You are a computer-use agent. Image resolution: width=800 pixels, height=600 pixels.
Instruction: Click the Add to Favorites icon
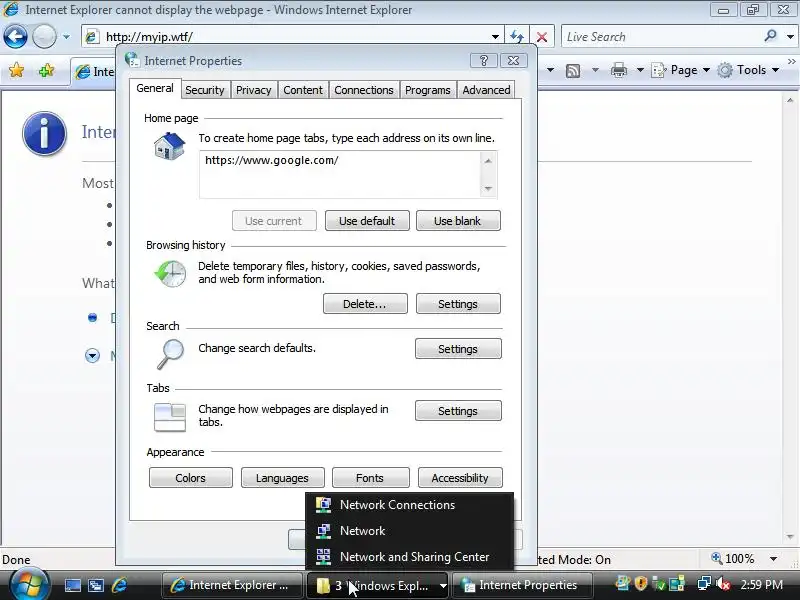pos(46,70)
